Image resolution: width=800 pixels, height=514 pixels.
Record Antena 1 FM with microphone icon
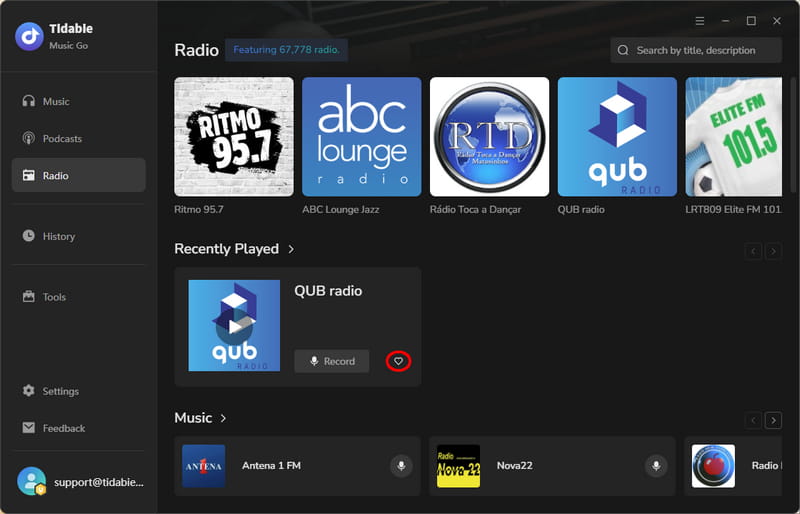[402, 466]
